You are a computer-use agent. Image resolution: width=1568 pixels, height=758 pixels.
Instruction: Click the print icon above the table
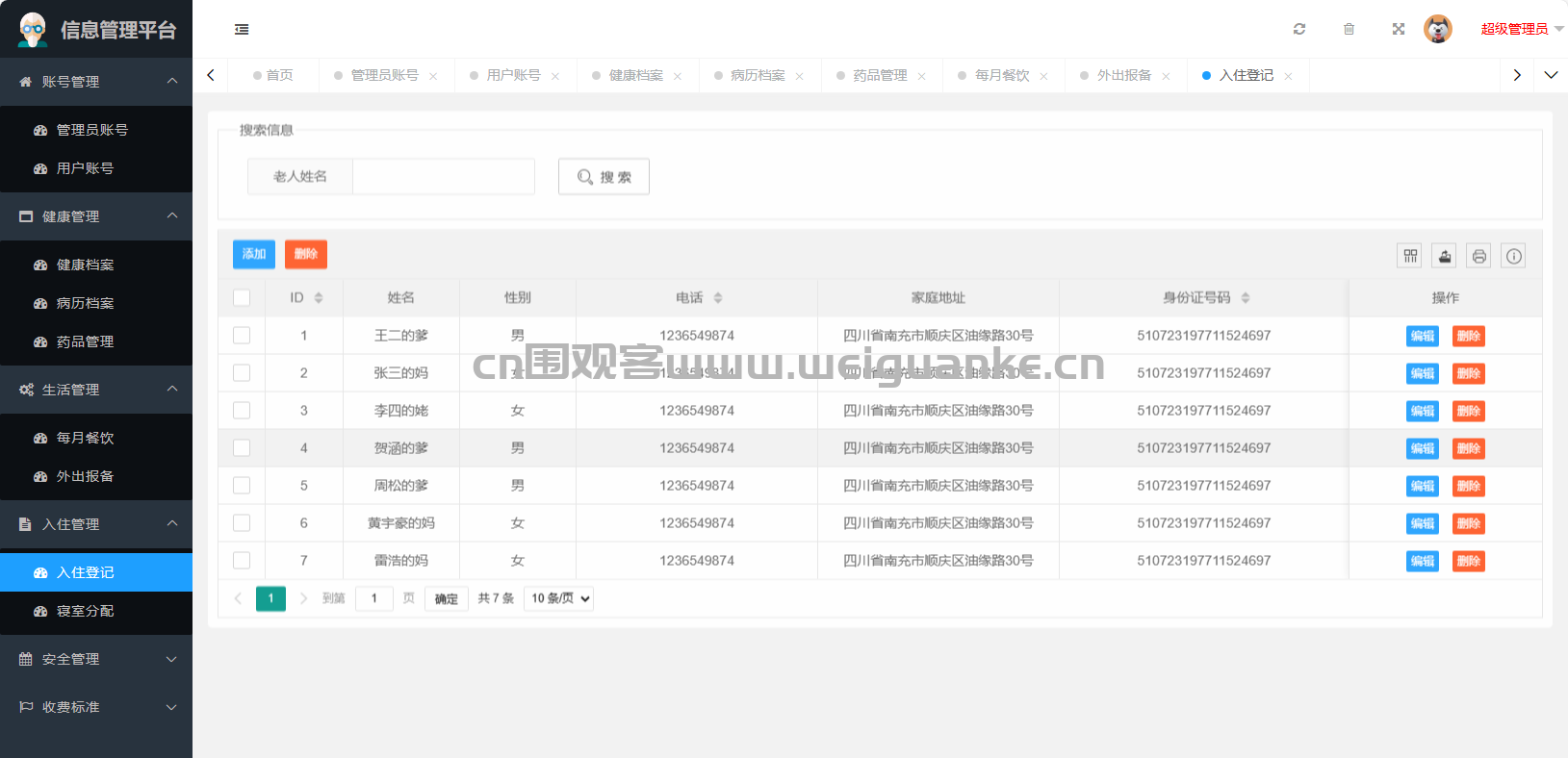pos(1479,256)
